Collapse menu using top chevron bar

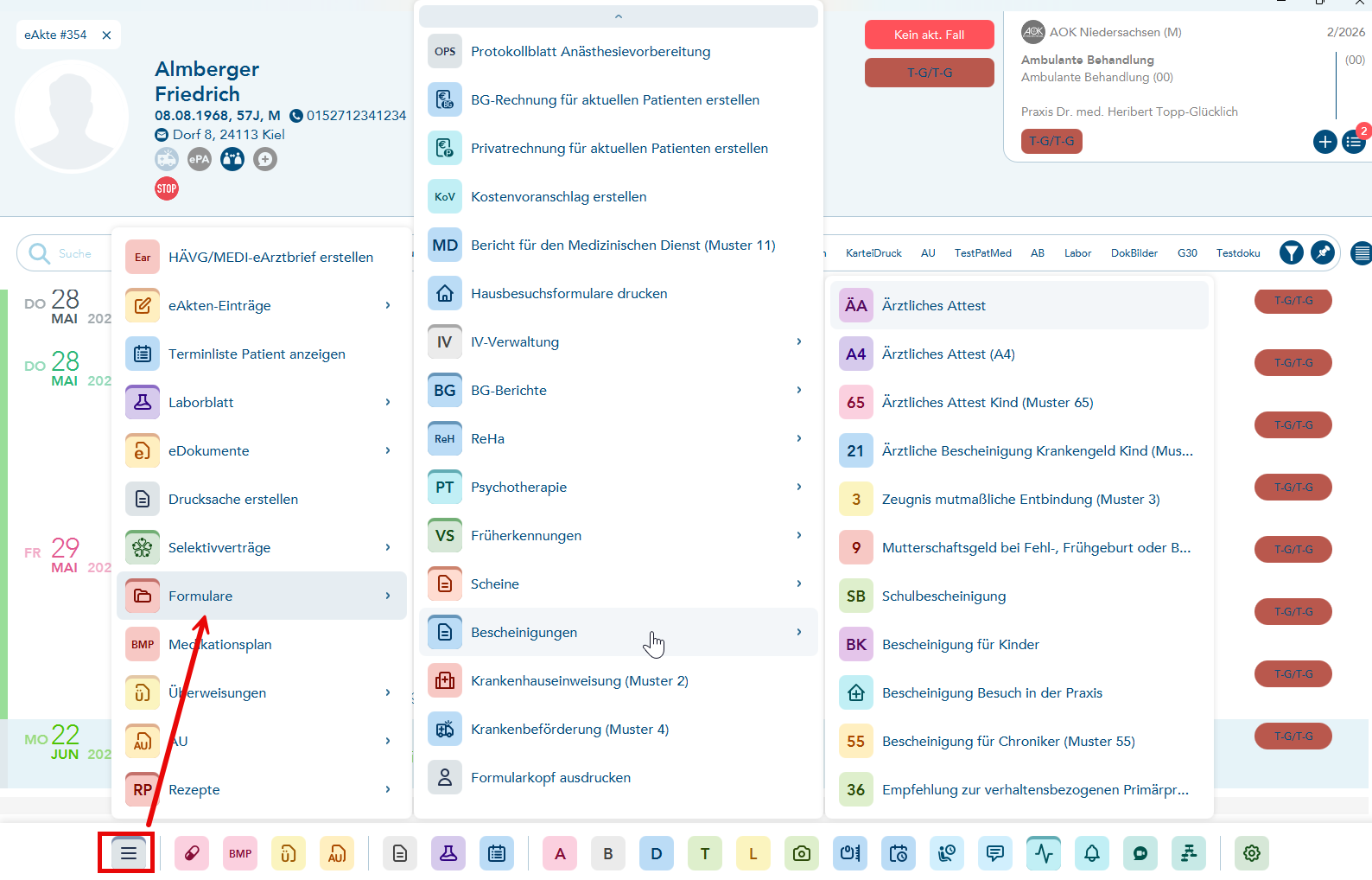619,16
